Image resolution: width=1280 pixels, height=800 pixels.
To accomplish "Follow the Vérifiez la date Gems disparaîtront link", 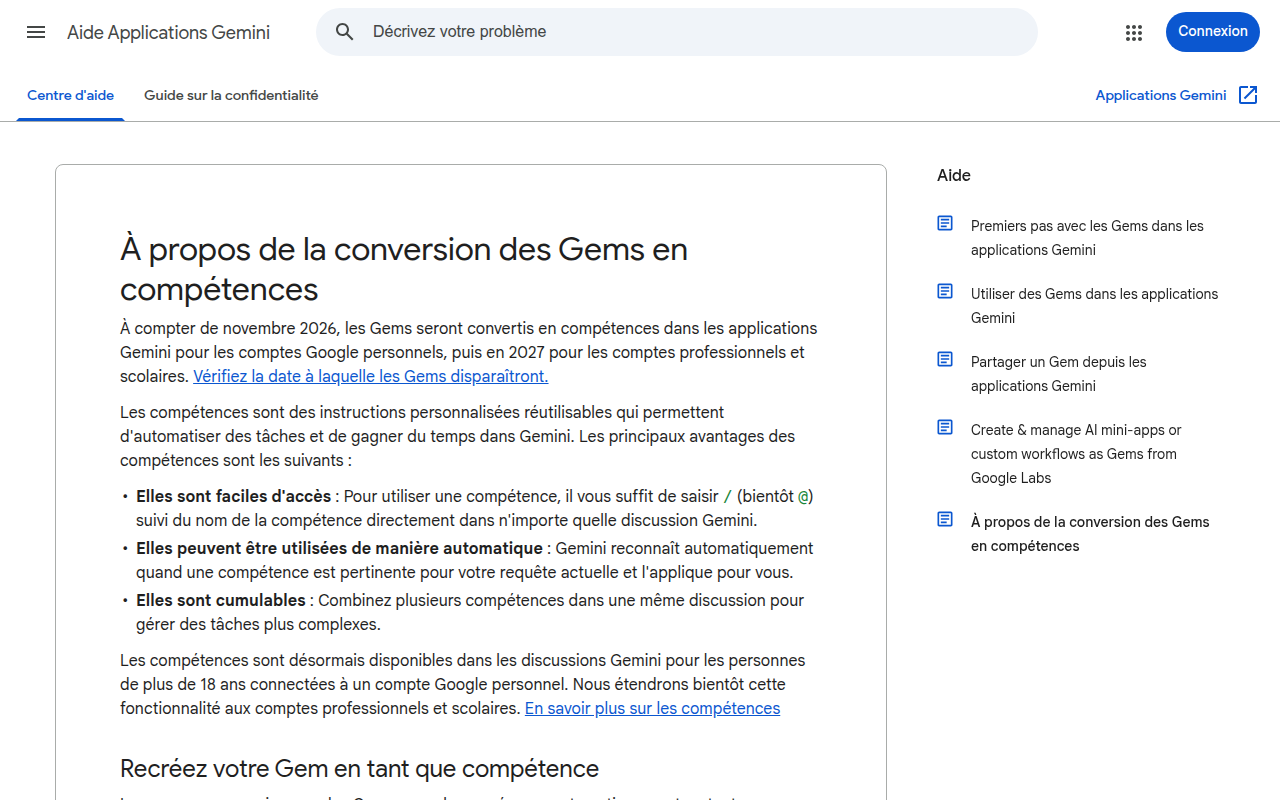I will click(371, 376).
